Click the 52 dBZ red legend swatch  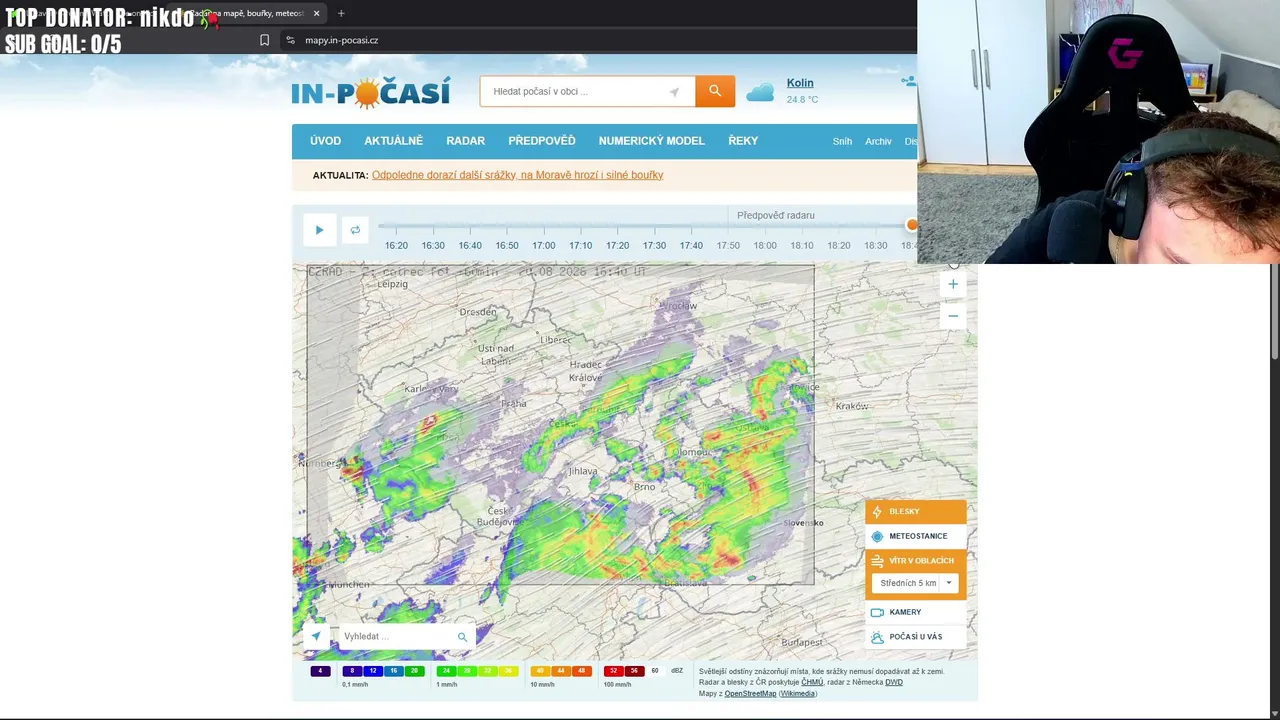pos(613,671)
